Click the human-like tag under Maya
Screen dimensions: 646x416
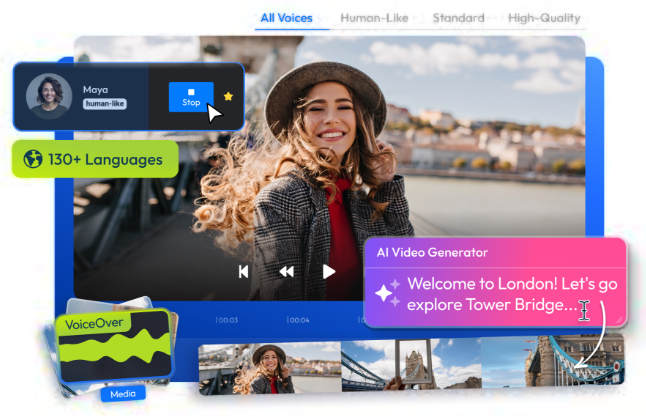point(105,104)
